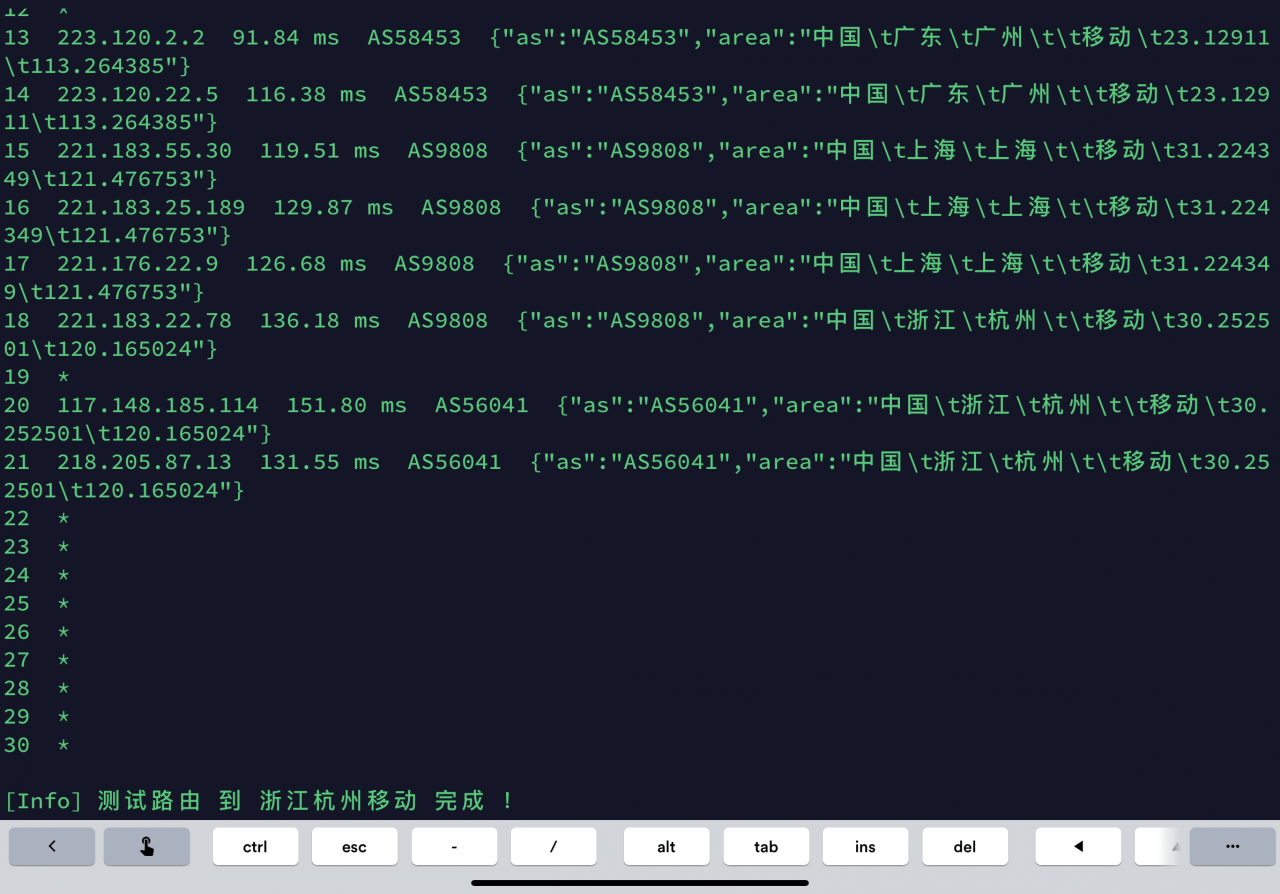Click the 浙江杭州移动 text in info line
The image size is (1280, 894).
[338, 801]
